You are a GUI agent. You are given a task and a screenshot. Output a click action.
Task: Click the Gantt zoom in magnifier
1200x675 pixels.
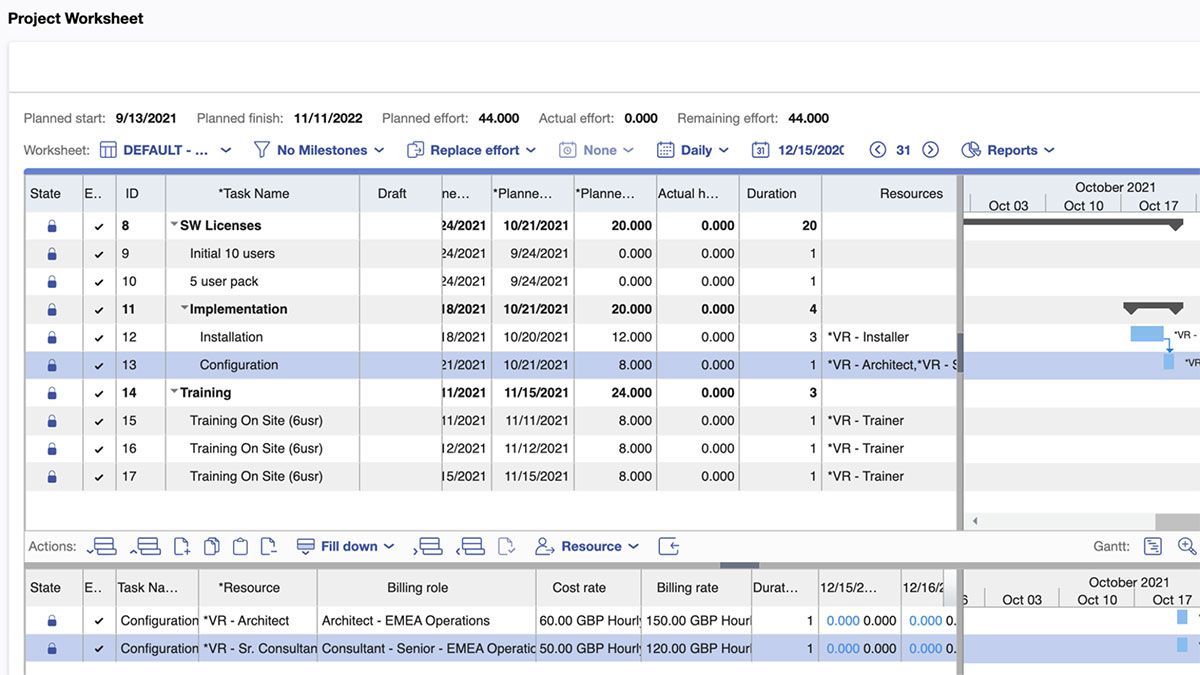click(1187, 546)
